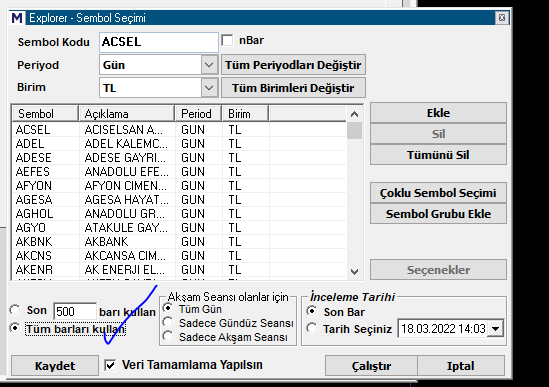
Task: Select Sadece Akşam Seansı radio button
Action: 168,336
